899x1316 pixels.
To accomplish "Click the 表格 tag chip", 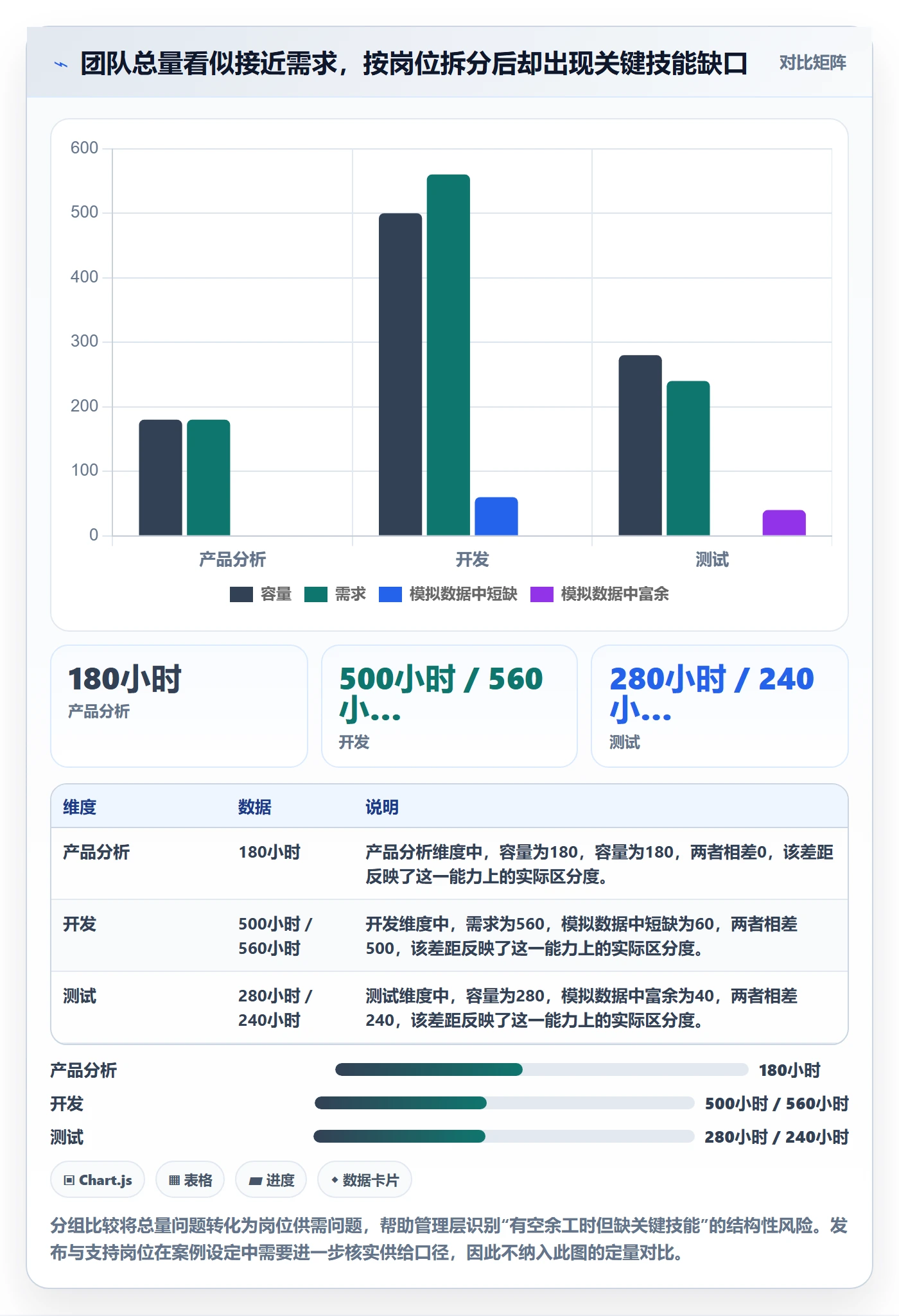I will (x=190, y=1180).
